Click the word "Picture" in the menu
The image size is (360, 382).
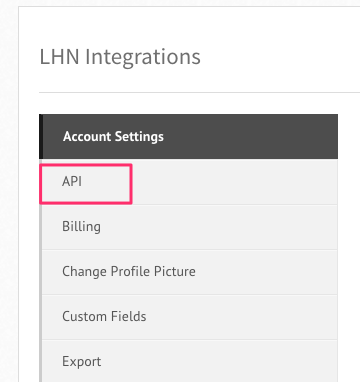[175, 271]
